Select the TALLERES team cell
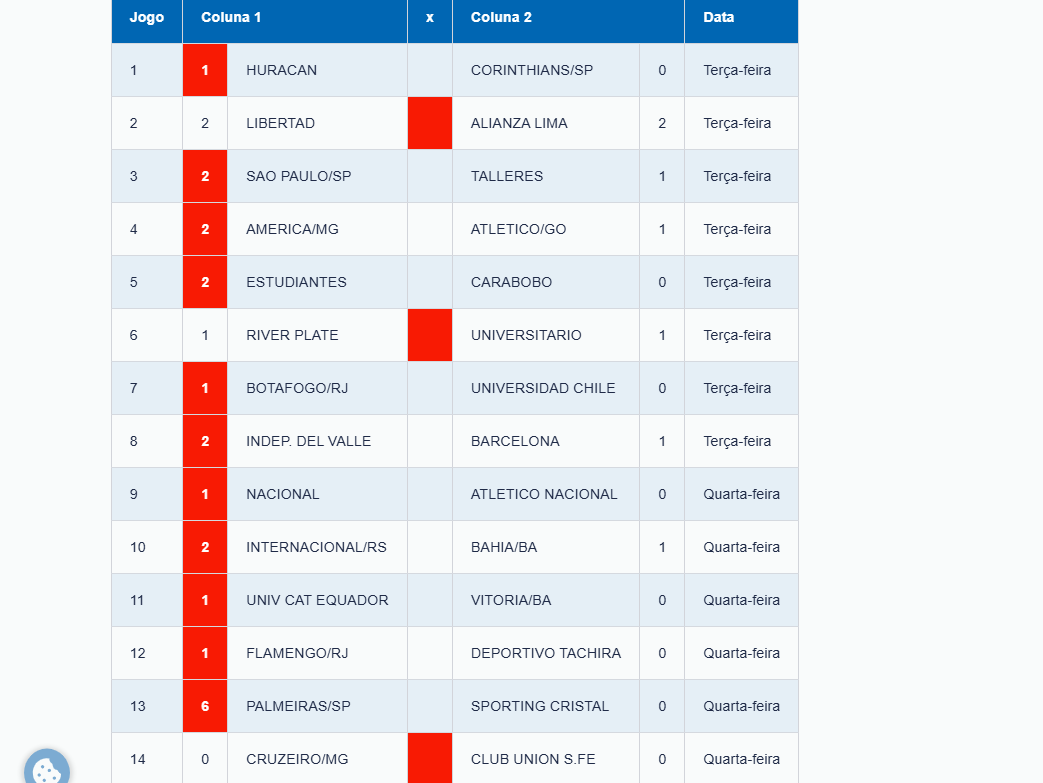 (x=546, y=176)
